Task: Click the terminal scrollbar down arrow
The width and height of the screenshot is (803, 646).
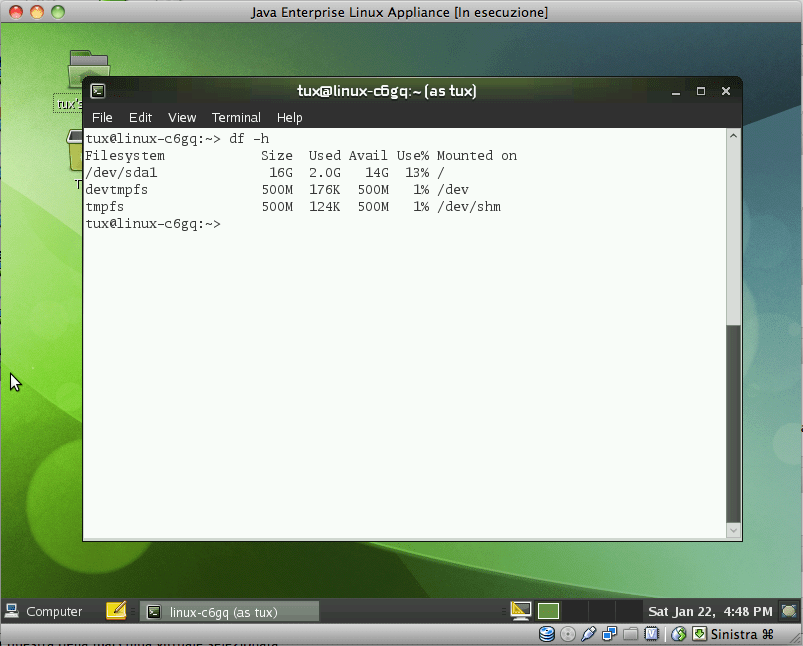Action: point(733,531)
